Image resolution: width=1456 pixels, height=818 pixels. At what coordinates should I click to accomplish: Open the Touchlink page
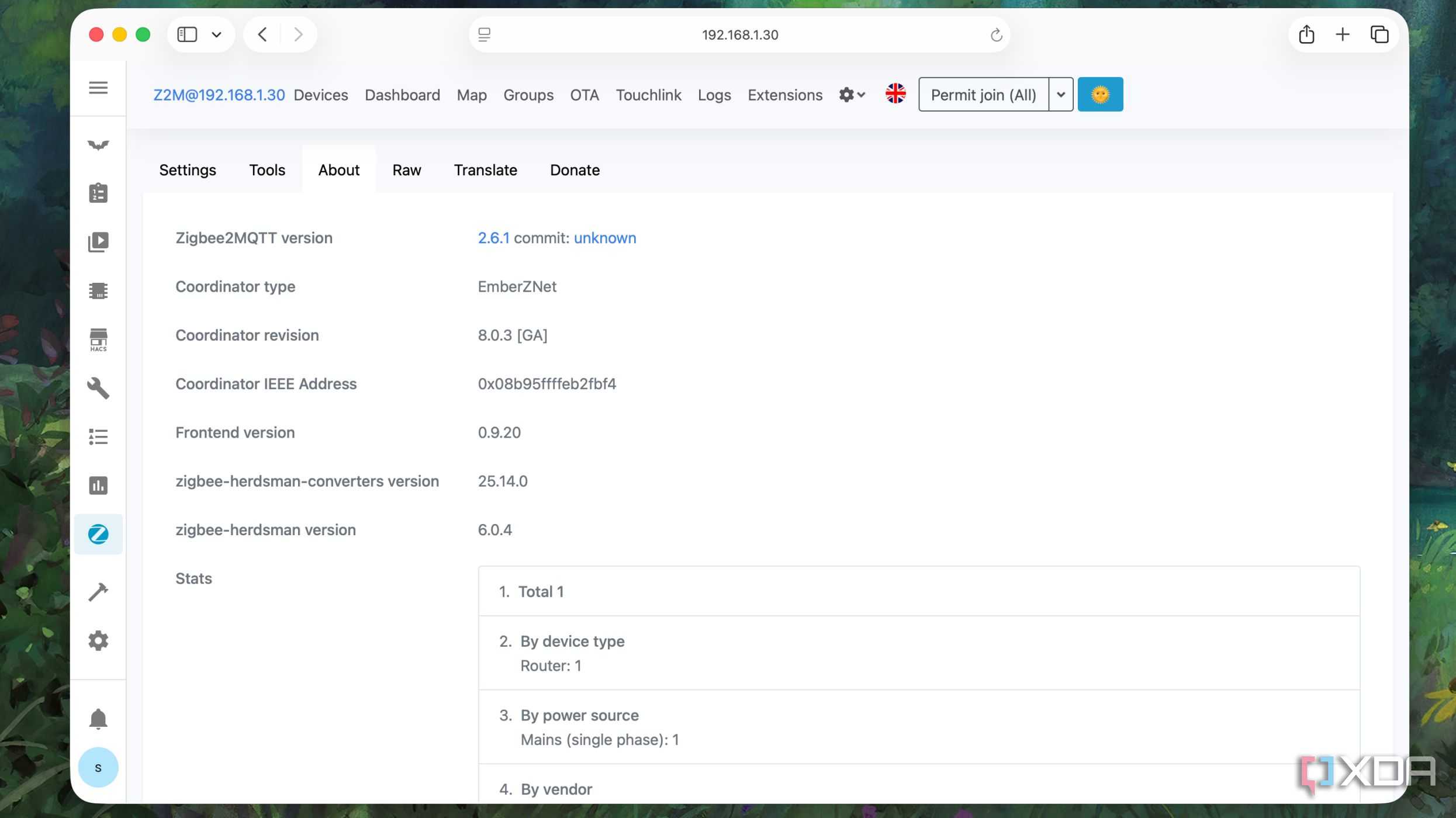649,95
